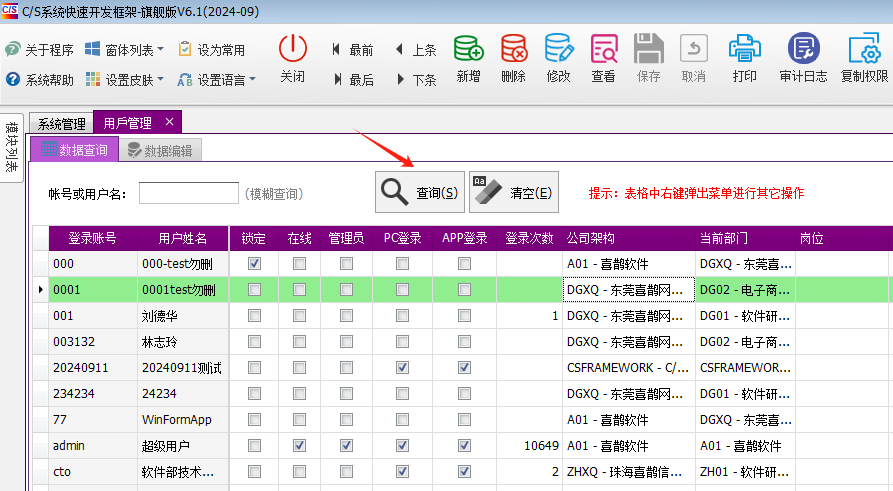Click the 查看 view record icon
893x491 pixels.
tap(604, 49)
